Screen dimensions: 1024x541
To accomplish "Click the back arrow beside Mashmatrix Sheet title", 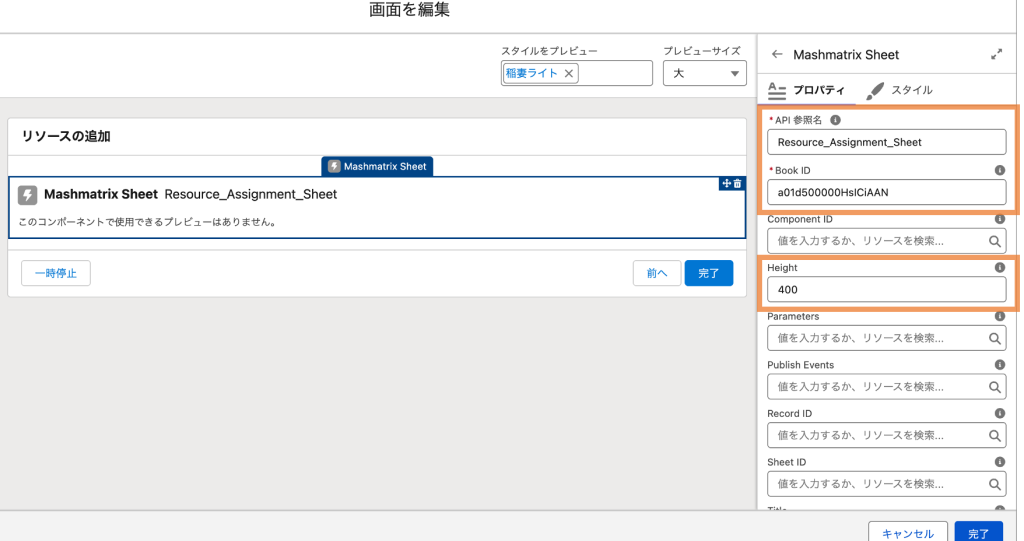I will pyautogui.click(x=777, y=55).
